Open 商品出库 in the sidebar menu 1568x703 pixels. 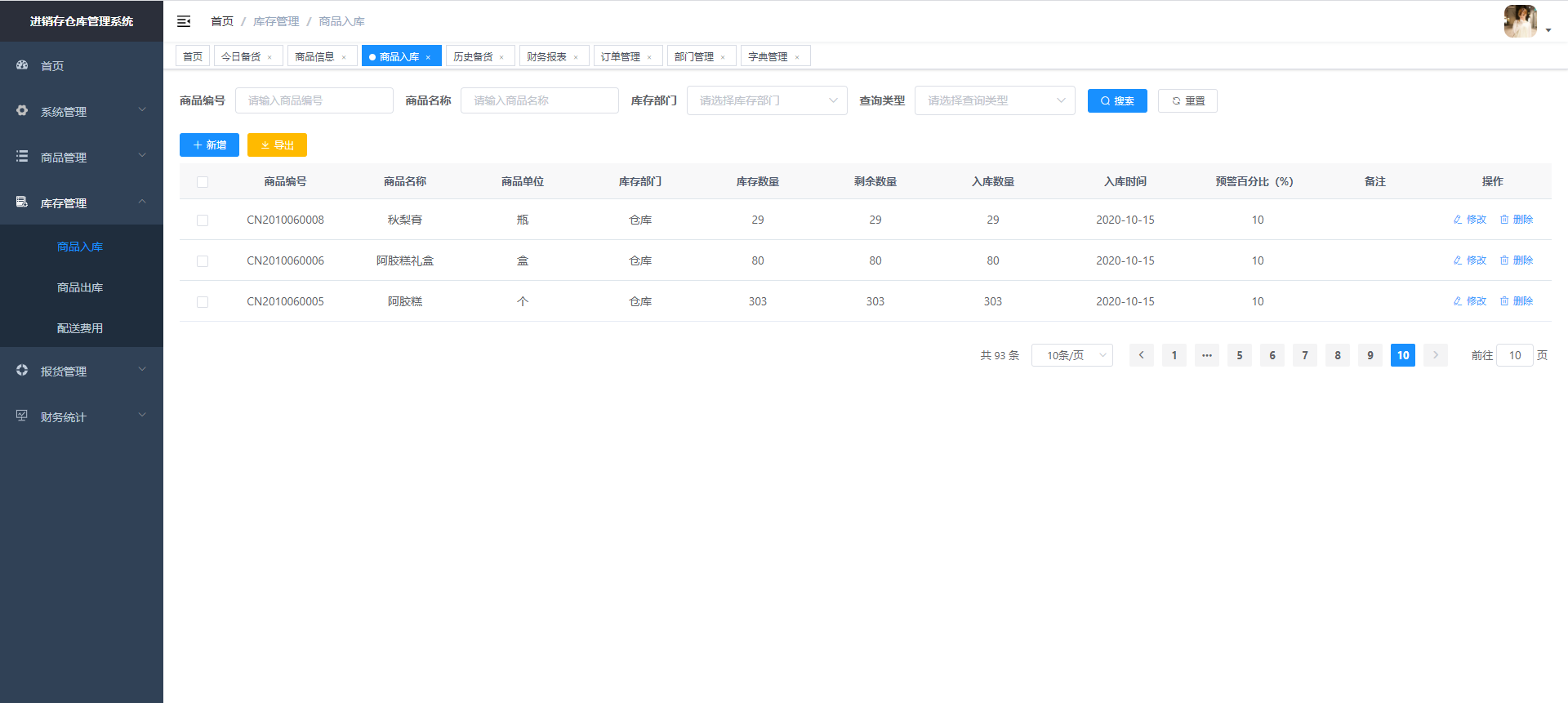click(x=80, y=287)
